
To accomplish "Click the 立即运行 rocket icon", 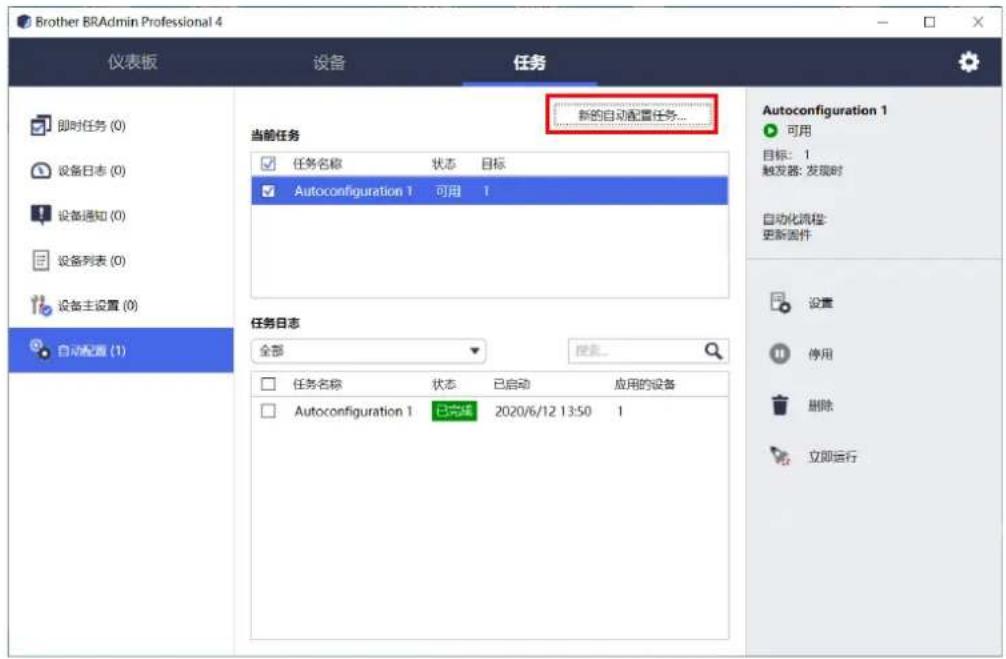I will [x=780, y=456].
